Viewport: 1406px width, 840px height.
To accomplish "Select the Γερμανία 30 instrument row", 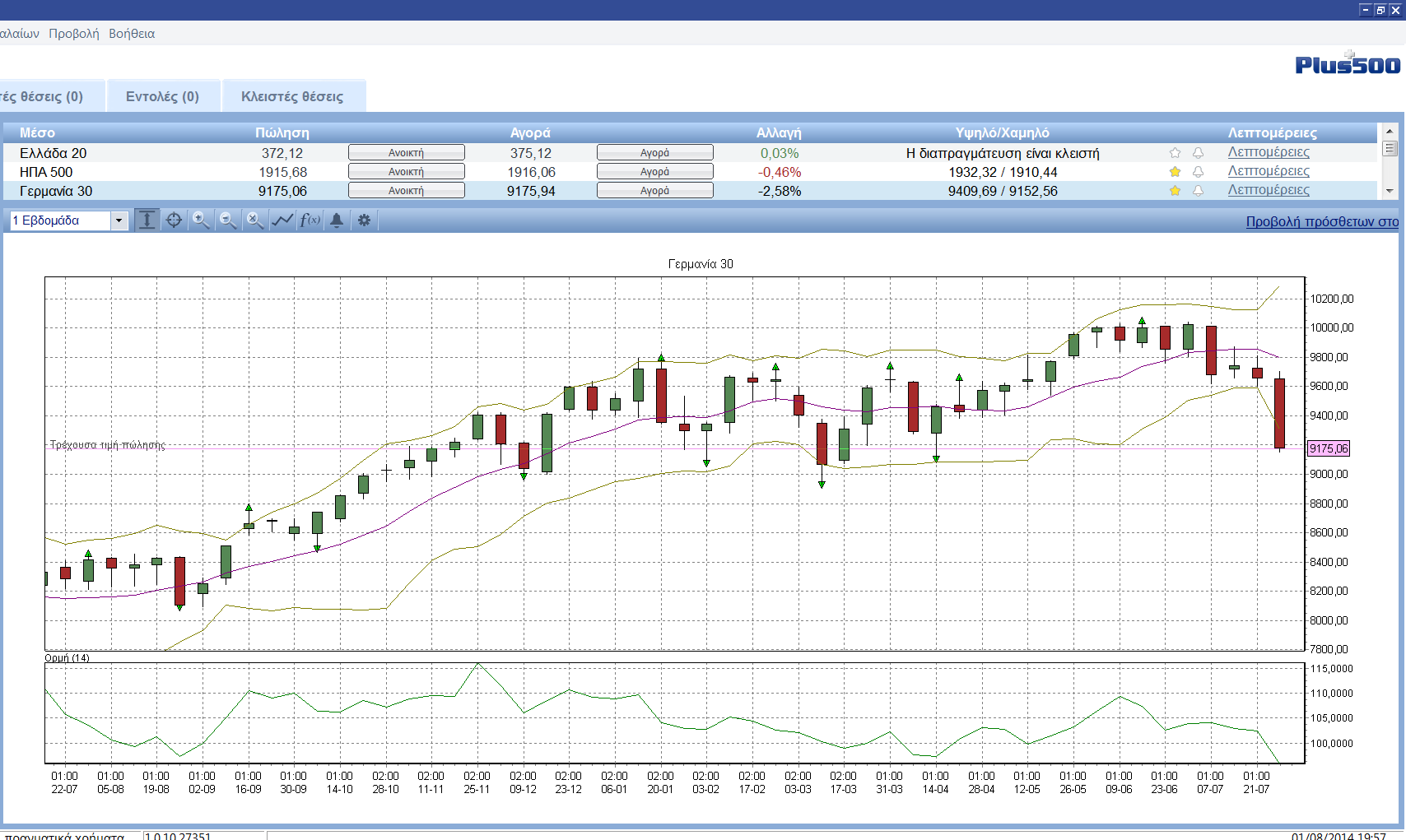I will pos(690,191).
